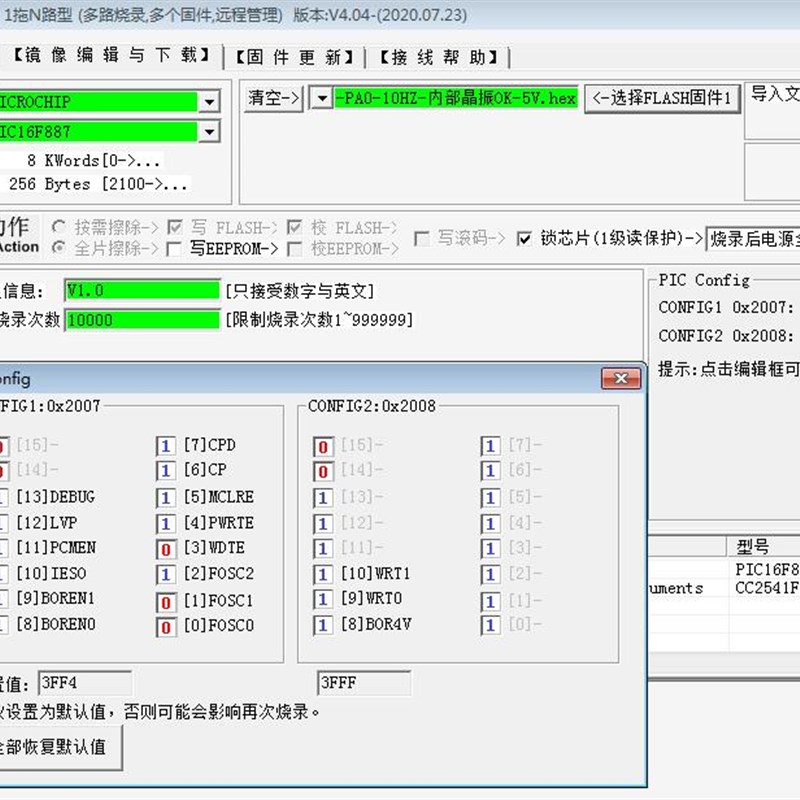This screenshot has height=800, width=800.
Task: Click the V1.0 version info field
Action: (x=142, y=290)
